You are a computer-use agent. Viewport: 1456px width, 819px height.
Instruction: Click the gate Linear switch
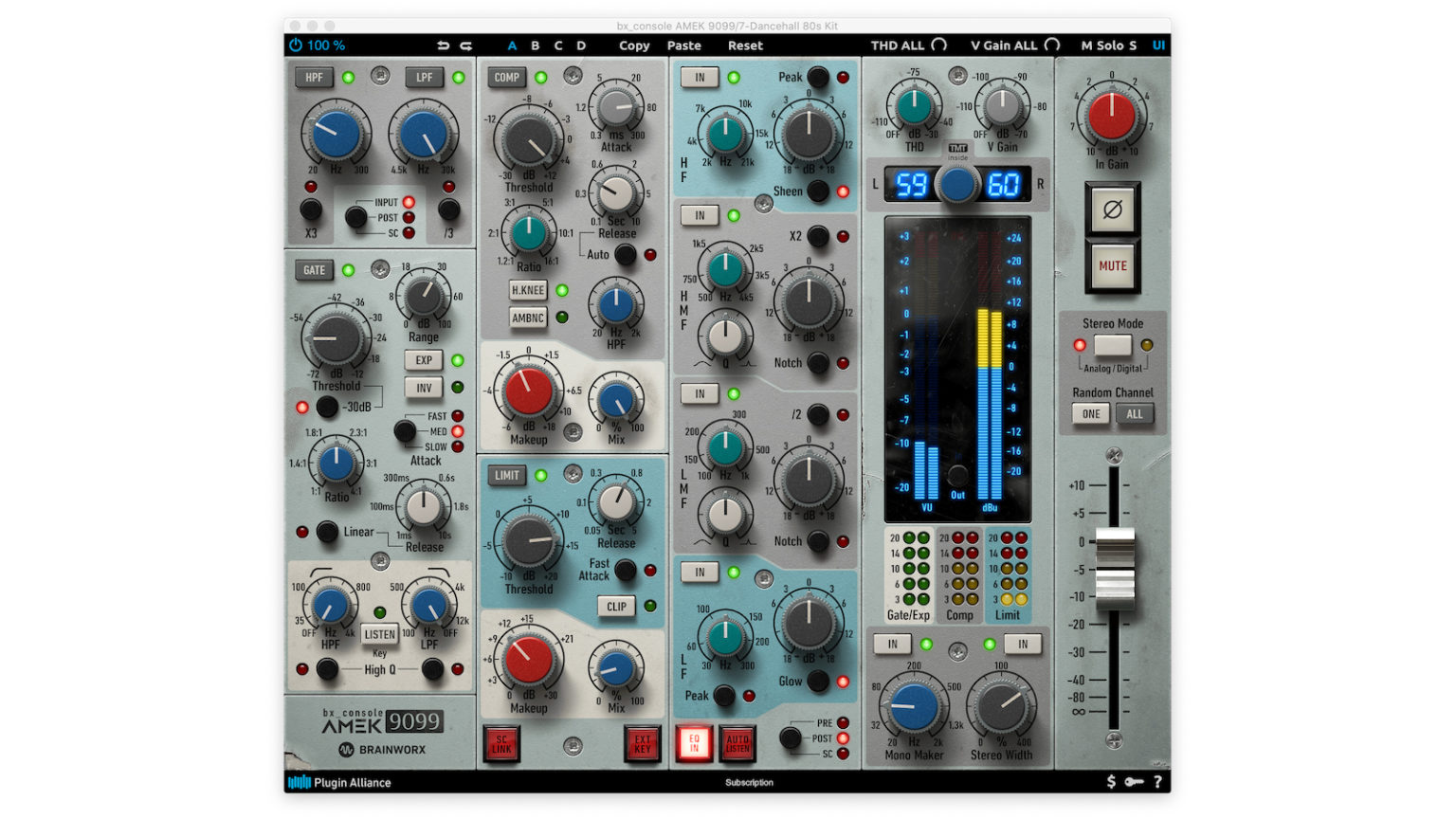326,532
